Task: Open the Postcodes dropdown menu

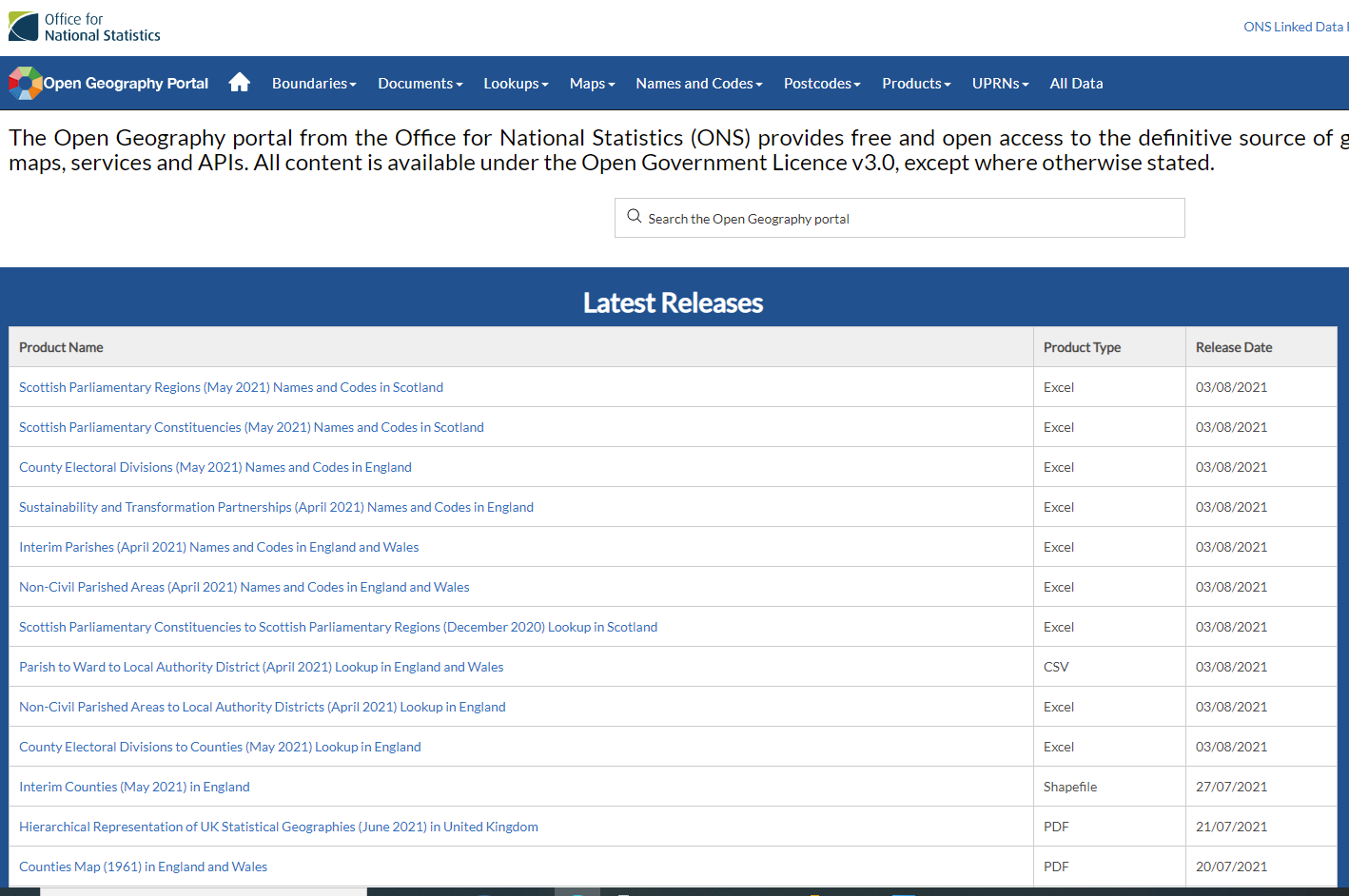Action: click(x=822, y=84)
